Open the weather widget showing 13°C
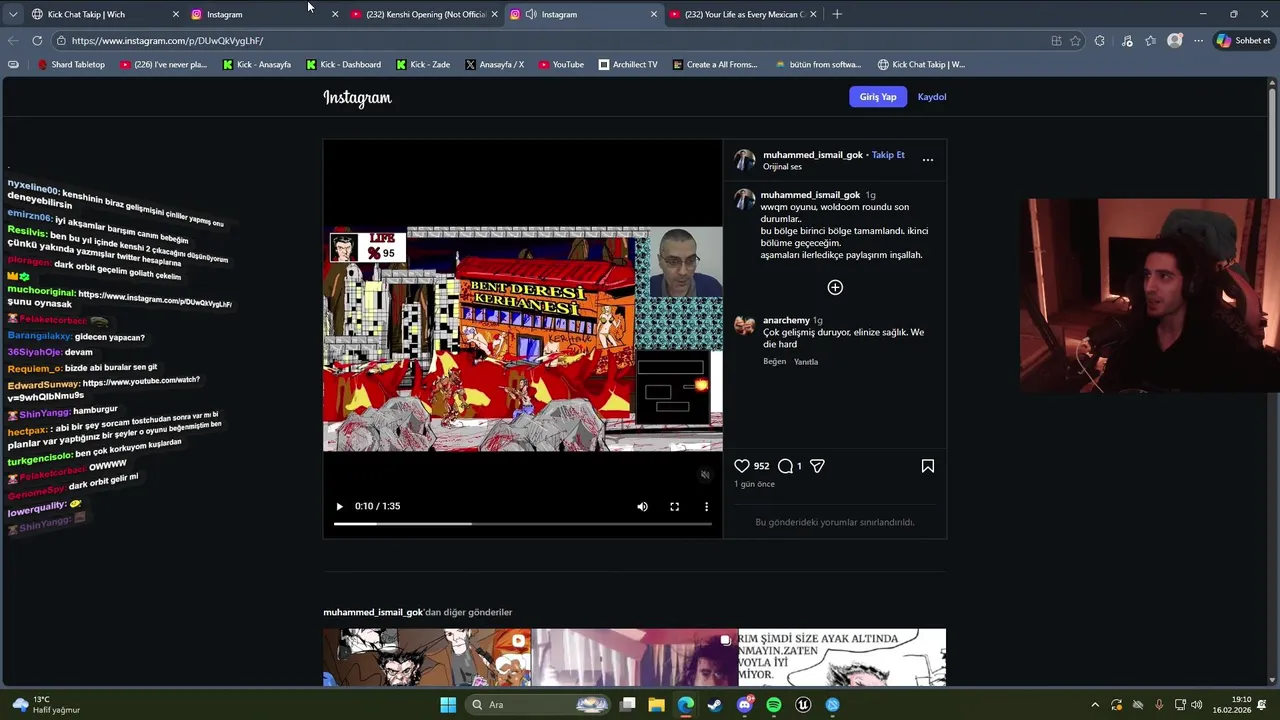Viewport: 1280px width, 720px height. tap(44, 705)
